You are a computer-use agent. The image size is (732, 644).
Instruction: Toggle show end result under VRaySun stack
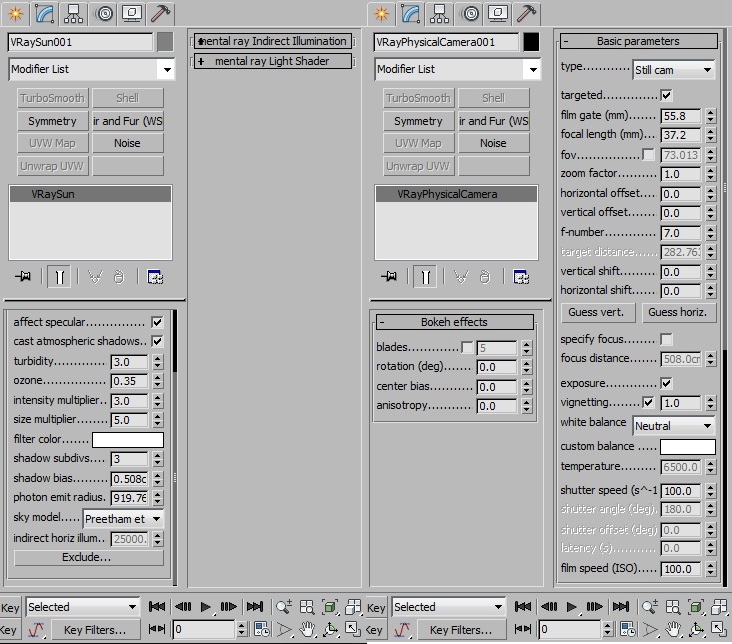59,277
